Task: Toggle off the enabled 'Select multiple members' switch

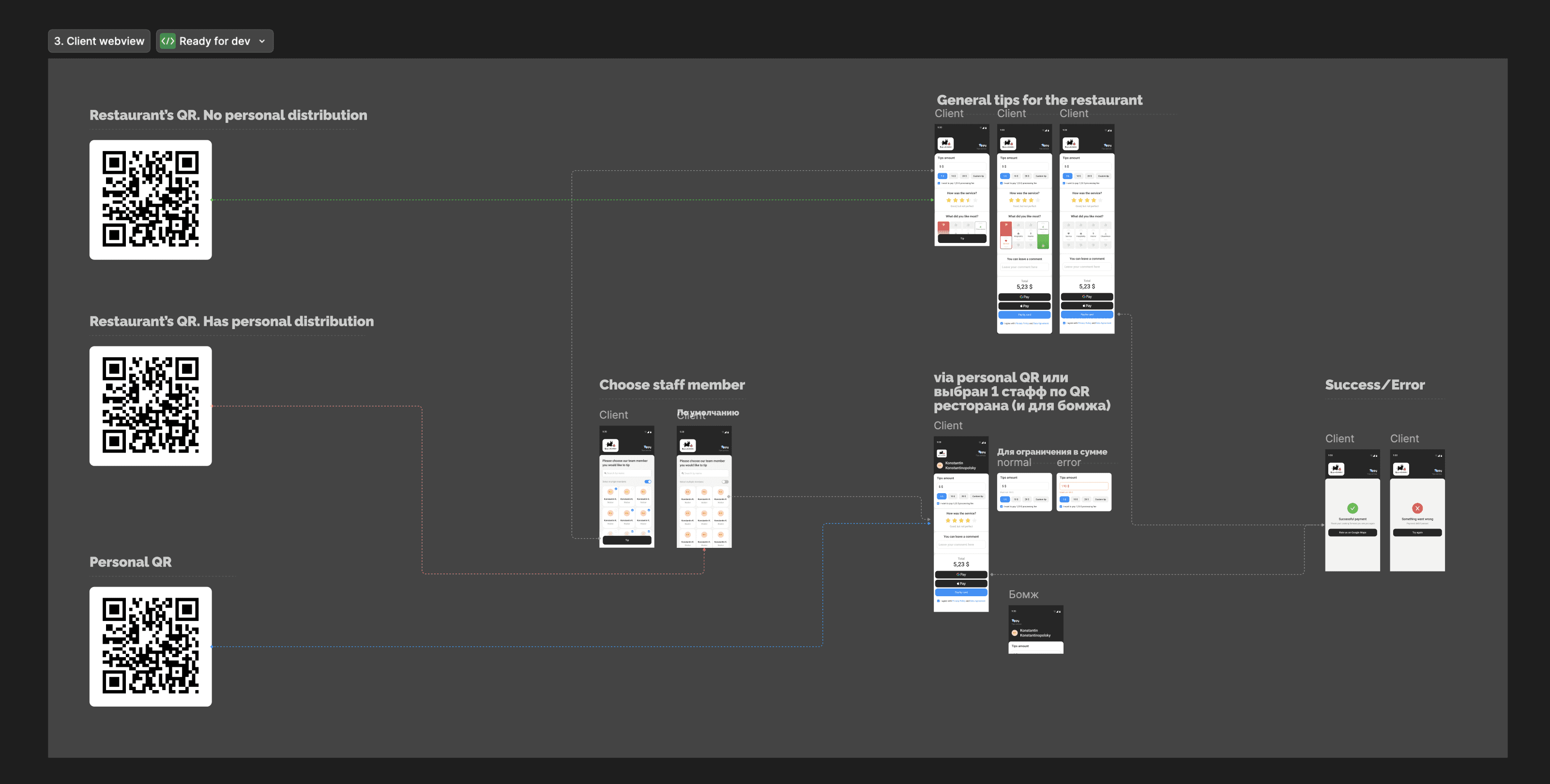Action: click(647, 482)
